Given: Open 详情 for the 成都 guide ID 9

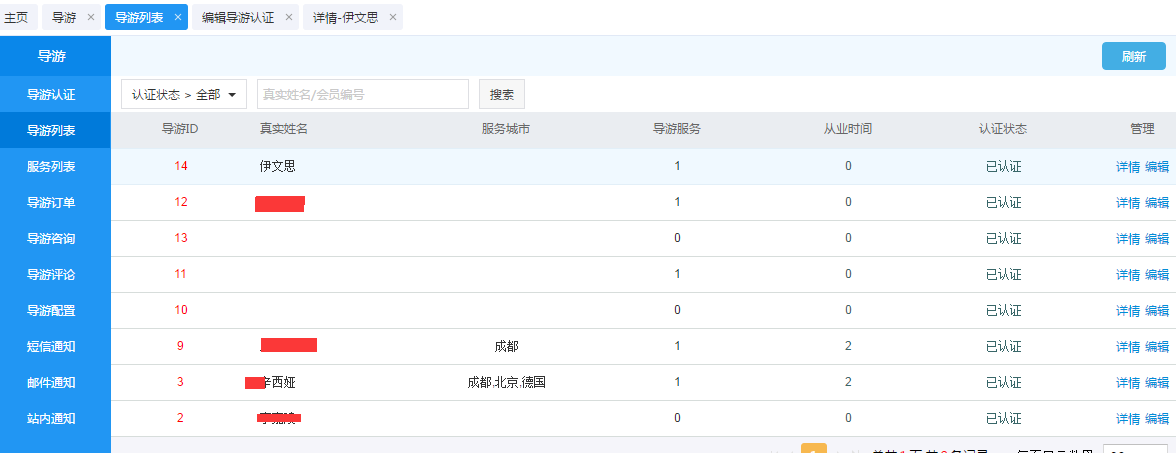Looking at the screenshot, I should coord(1127,347).
